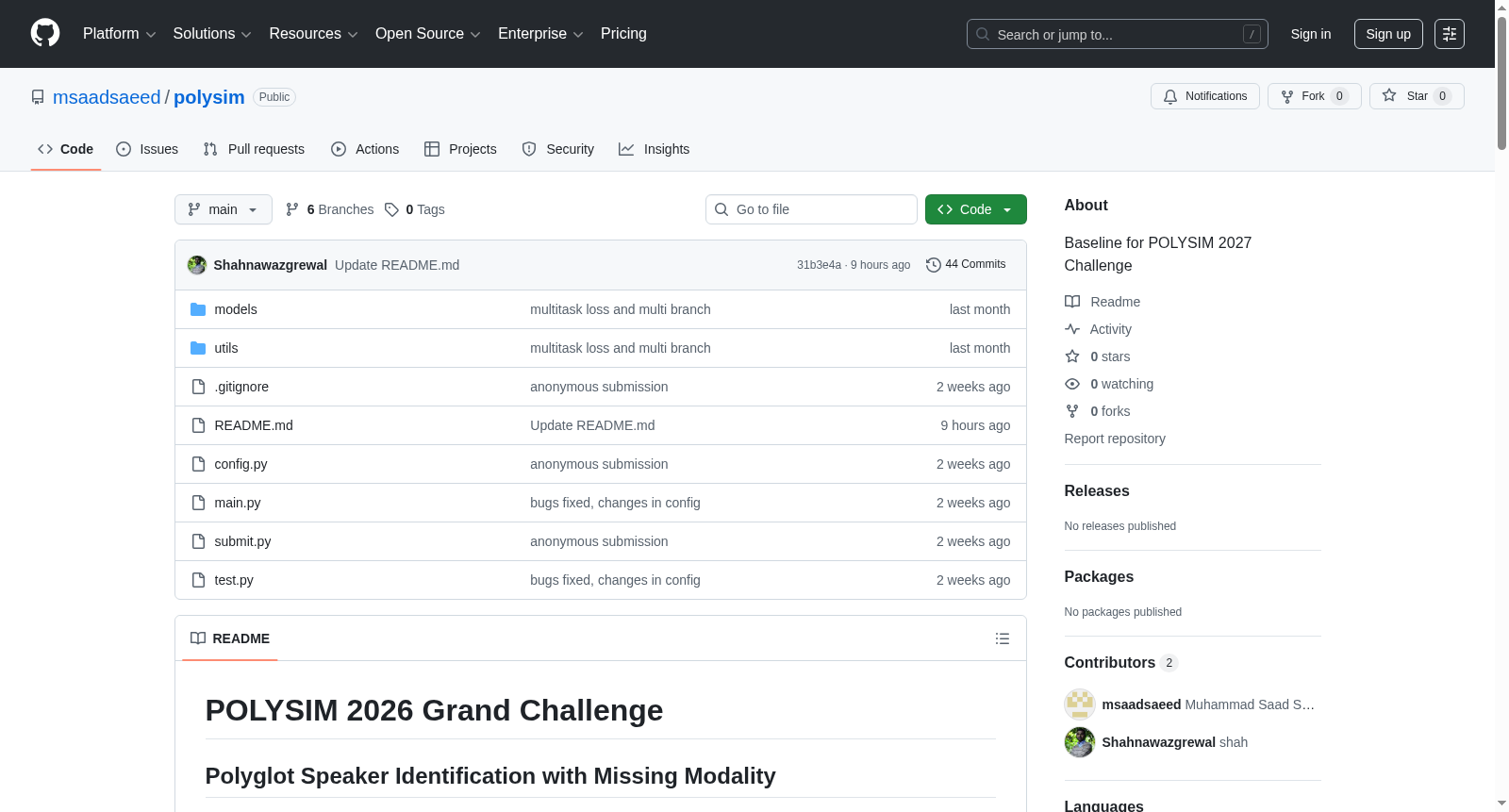
Task: Click the Go to file search box
Action: (x=811, y=209)
